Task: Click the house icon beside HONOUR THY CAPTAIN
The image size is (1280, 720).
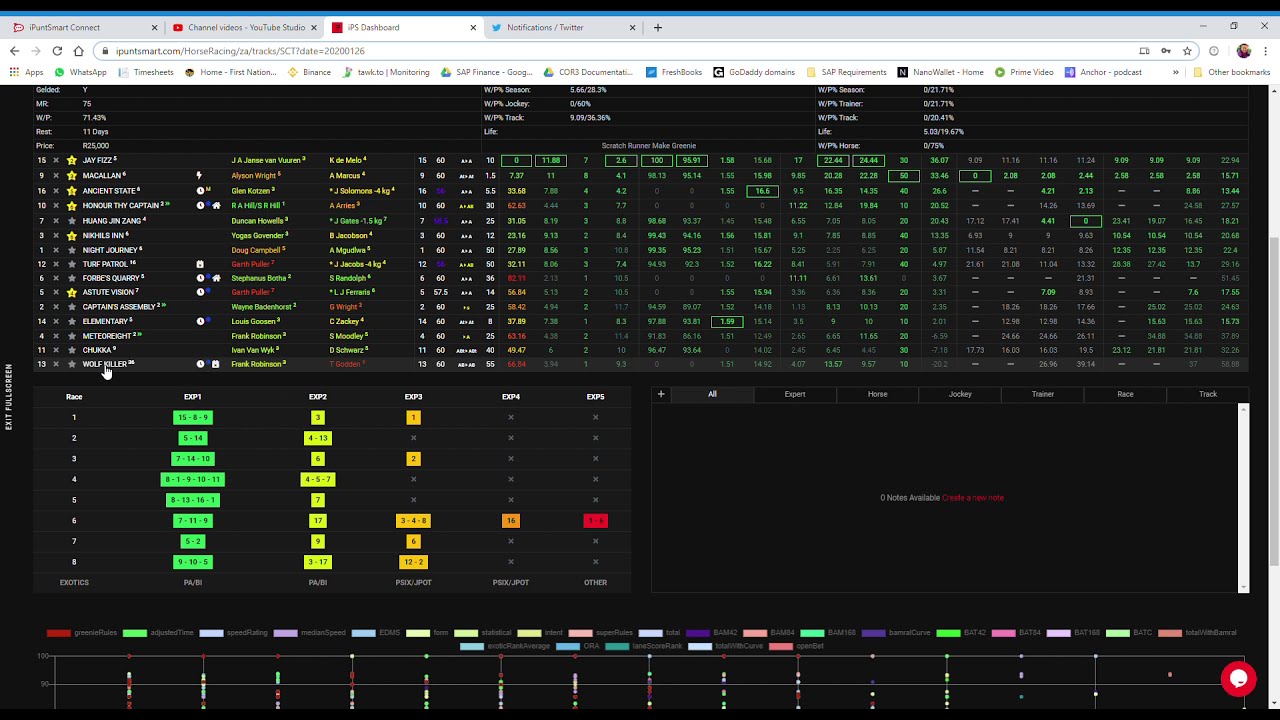Action: pos(216,206)
